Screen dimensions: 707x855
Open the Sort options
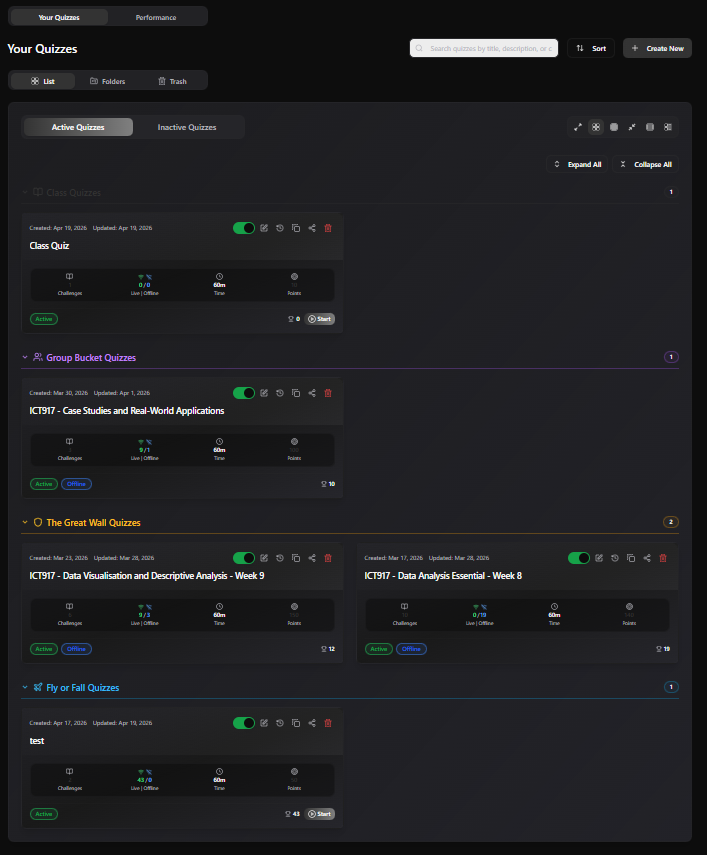pyautogui.click(x=591, y=48)
